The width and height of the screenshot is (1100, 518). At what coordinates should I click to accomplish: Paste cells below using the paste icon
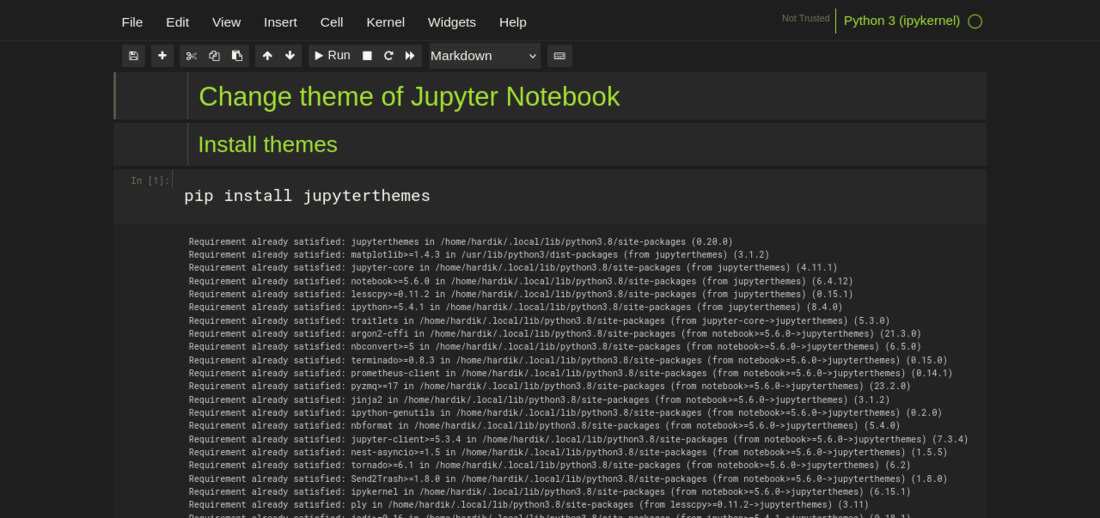[237, 55]
